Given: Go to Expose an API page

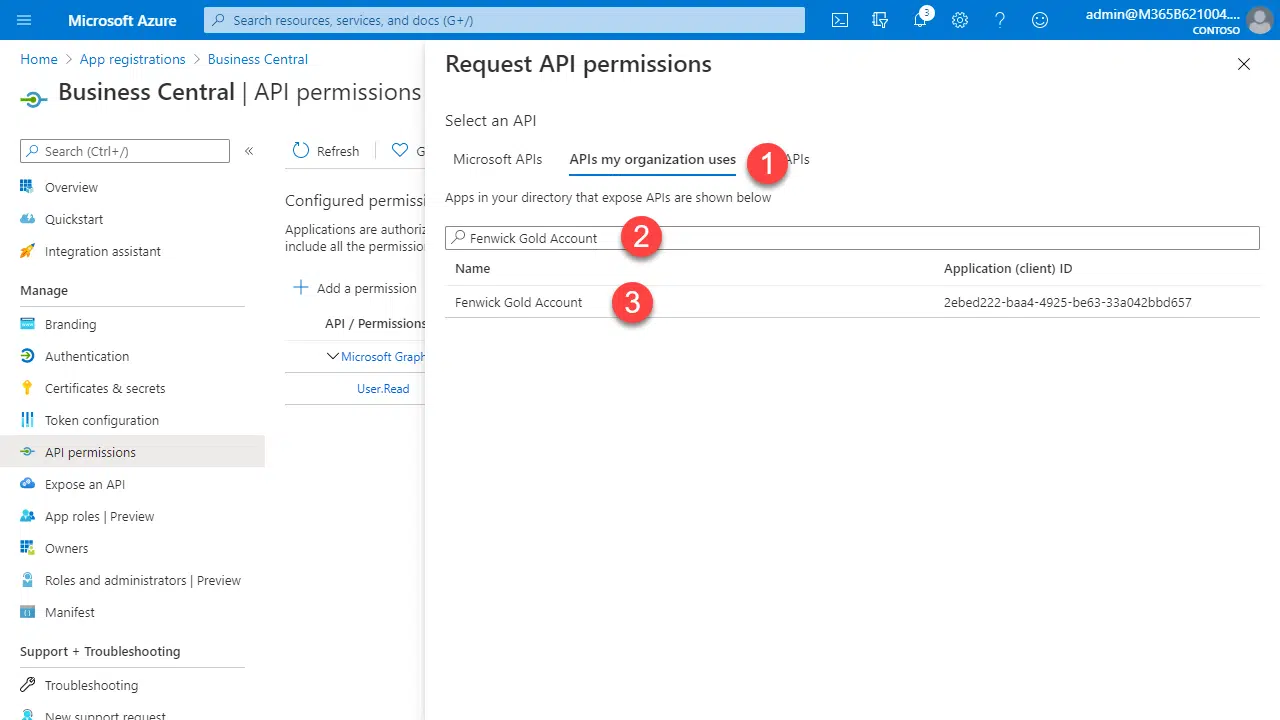Looking at the screenshot, I should tap(84, 484).
